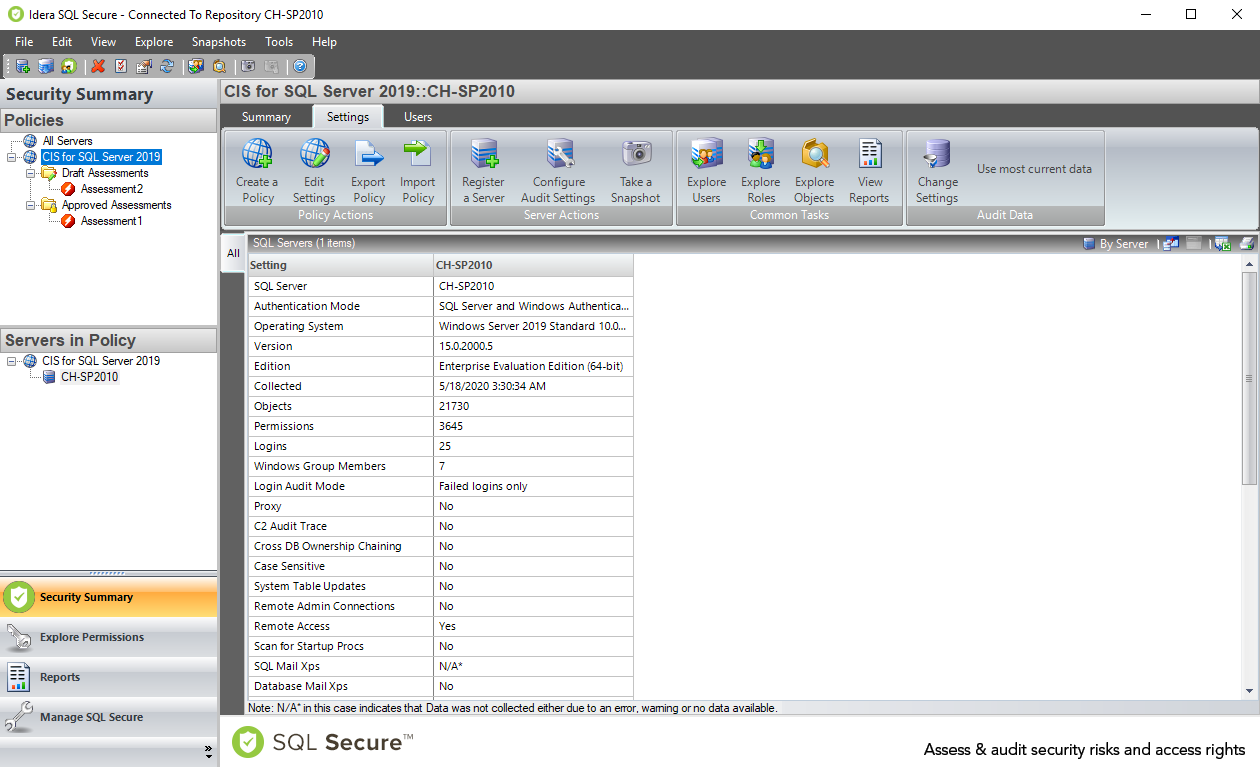Image resolution: width=1260 pixels, height=767 pixels.
Task: Open the File menu
Action: 24,42
